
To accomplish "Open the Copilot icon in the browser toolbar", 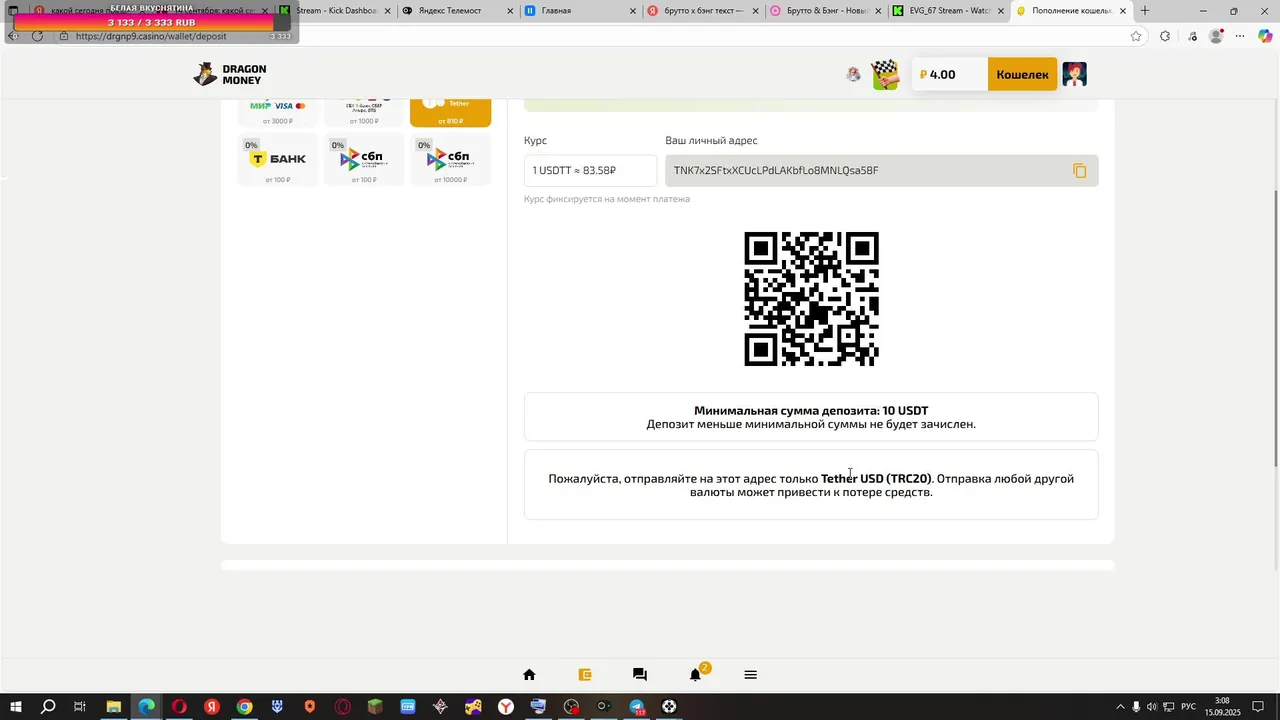I will pyautogui.click(x=1265, y=36).
